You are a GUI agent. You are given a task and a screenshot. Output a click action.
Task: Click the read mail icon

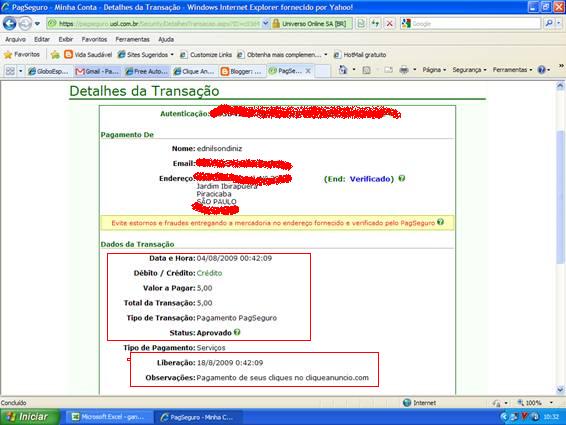(388, 70)
